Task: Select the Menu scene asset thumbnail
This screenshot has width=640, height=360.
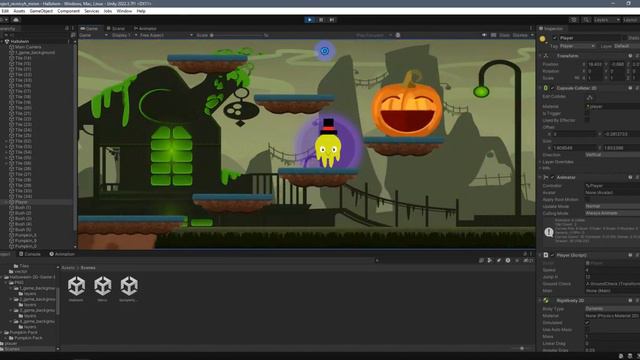Action: 102,289
